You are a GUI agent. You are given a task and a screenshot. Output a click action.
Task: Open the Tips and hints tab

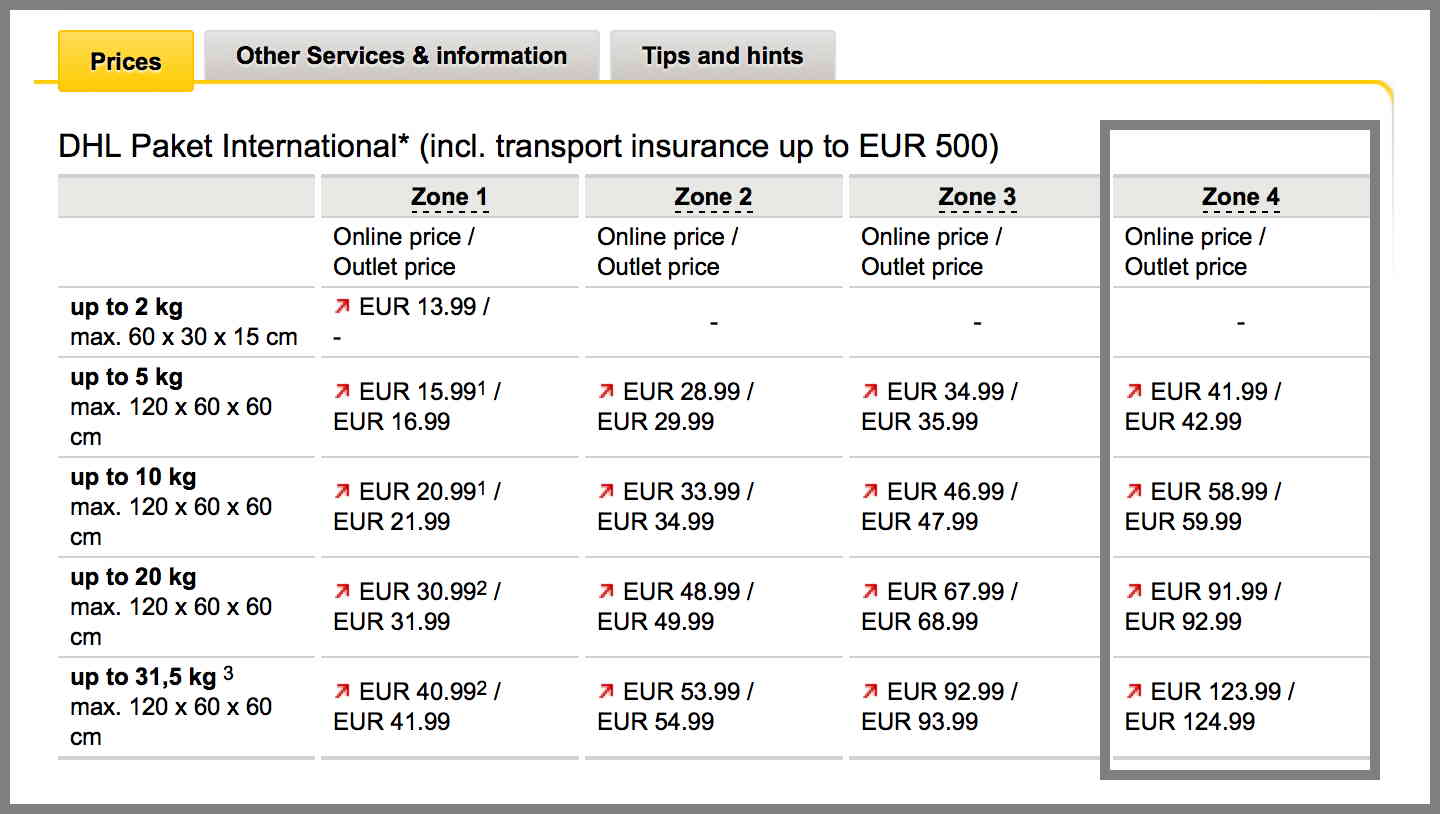pos(723,55)
